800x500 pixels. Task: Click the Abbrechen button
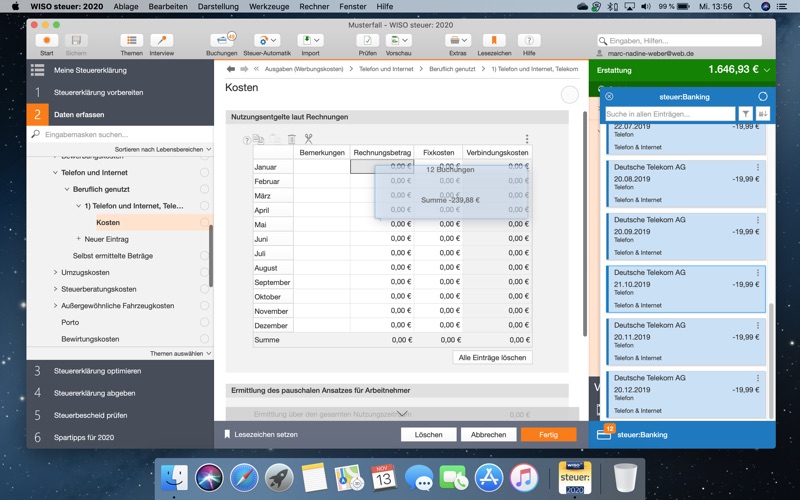pos(488,435)
